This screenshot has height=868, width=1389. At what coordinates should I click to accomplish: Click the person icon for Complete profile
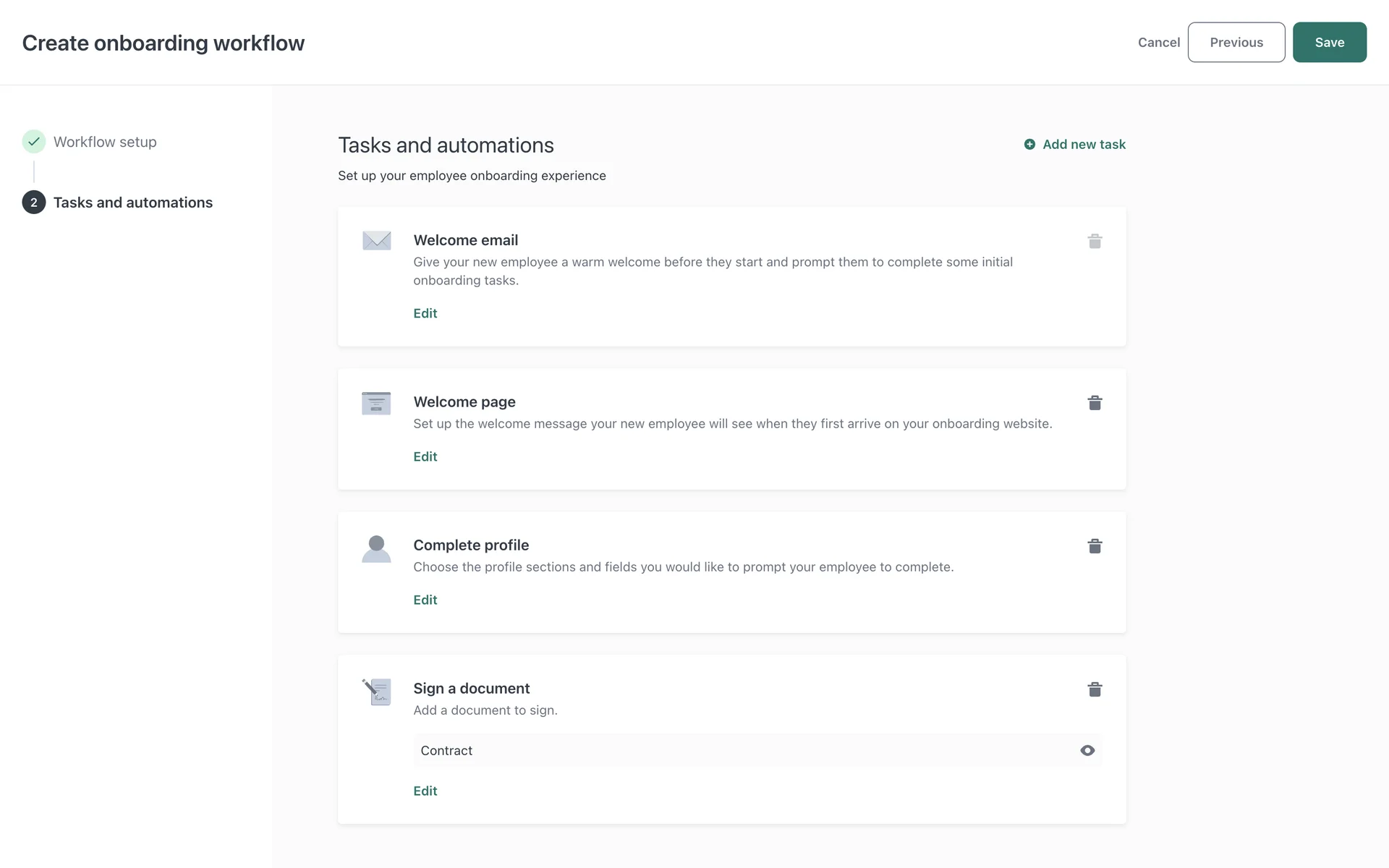click(376, 549)
